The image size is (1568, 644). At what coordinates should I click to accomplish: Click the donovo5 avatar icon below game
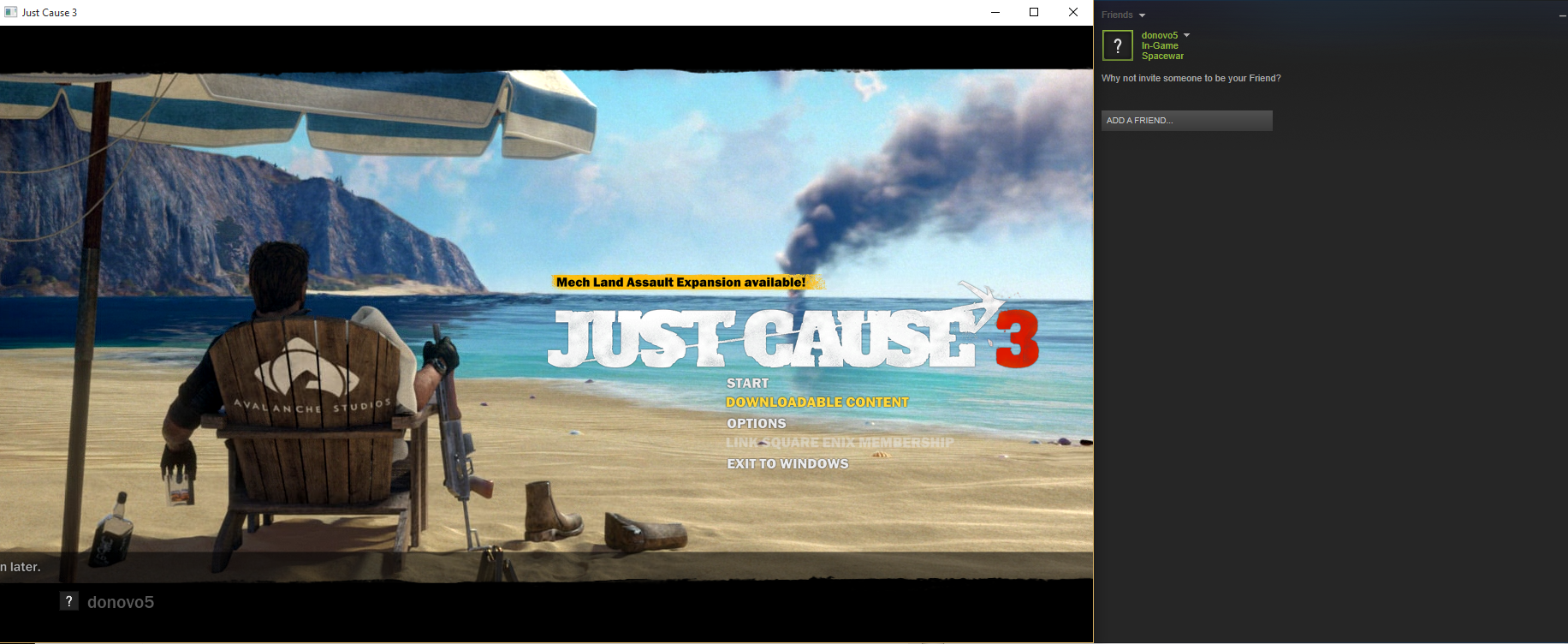[x=69, y=601]
